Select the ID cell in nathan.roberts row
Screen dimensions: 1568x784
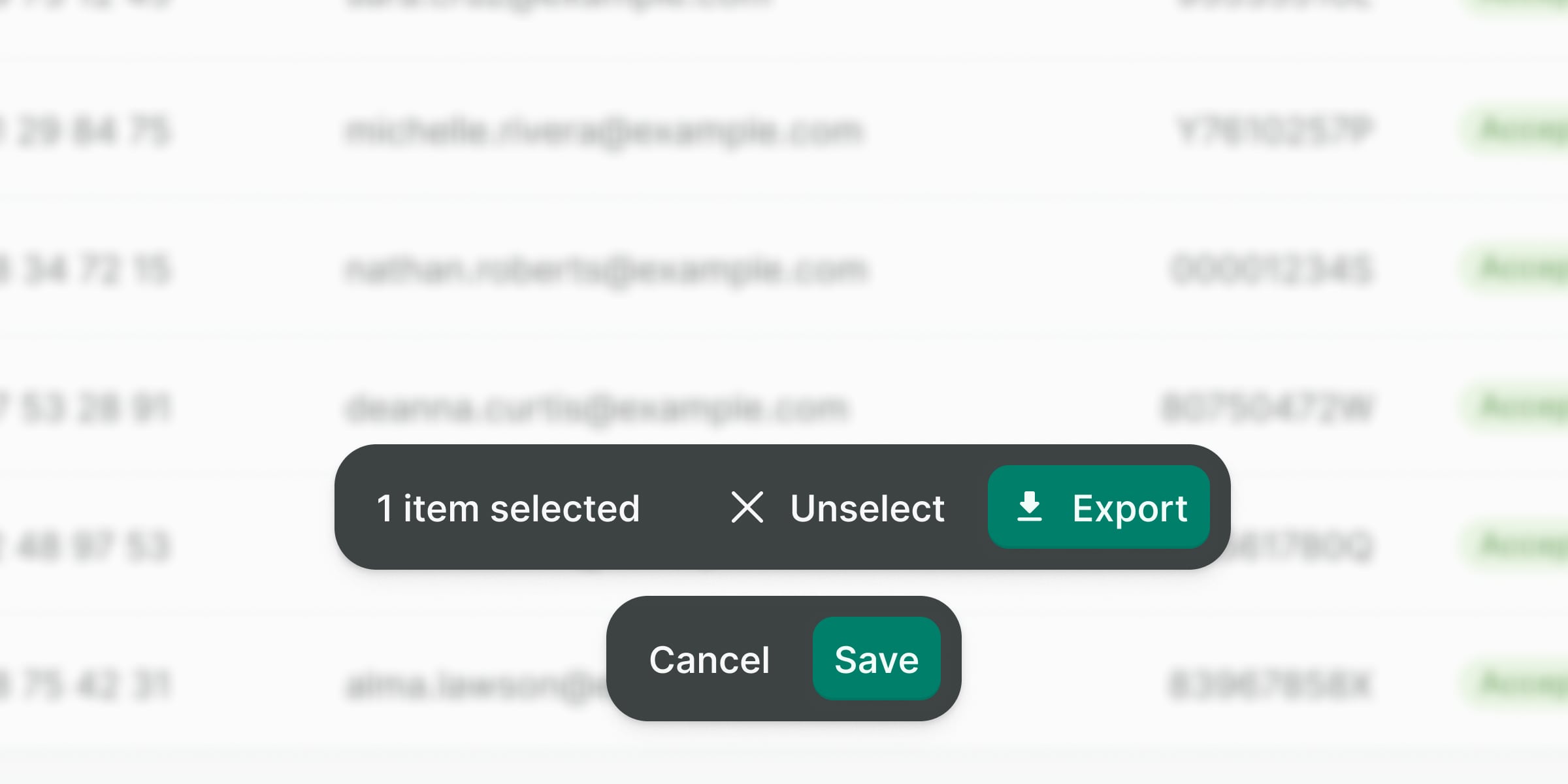coord(1271,270)
